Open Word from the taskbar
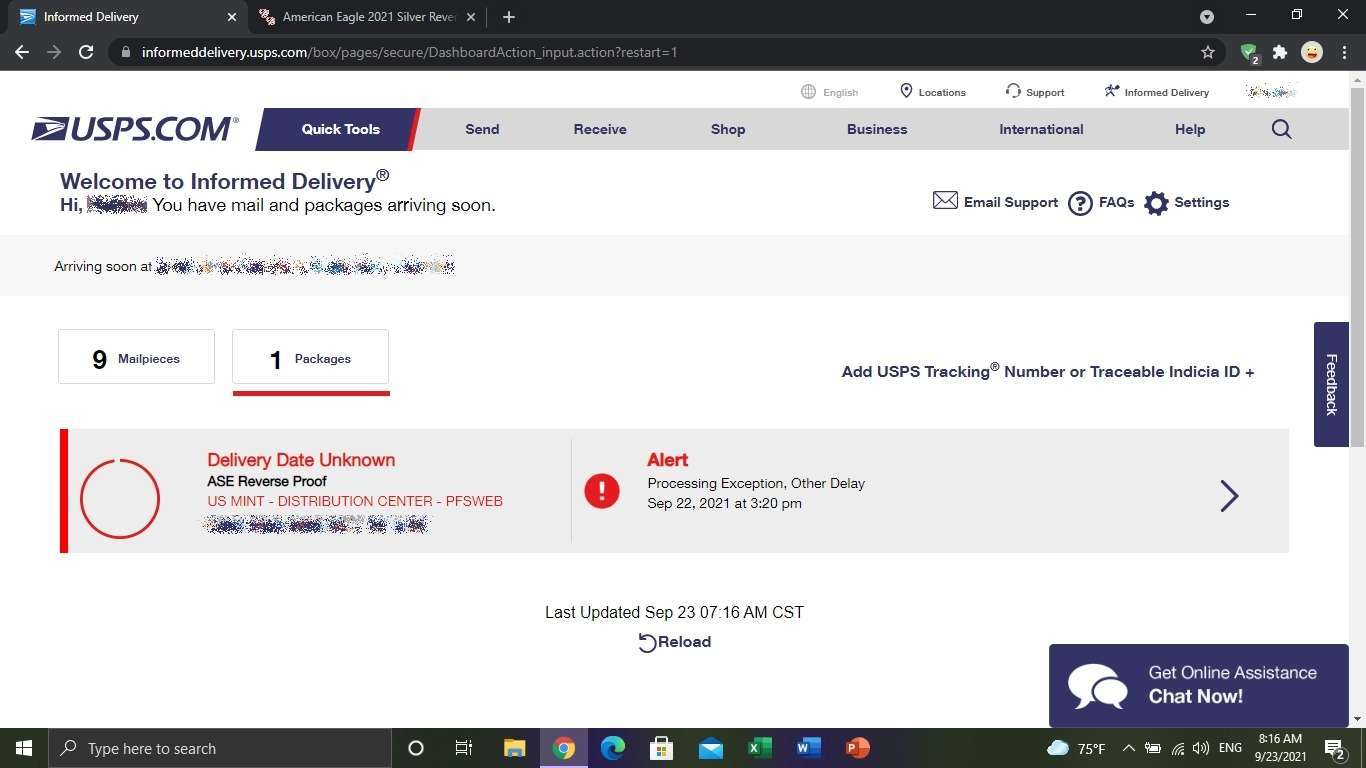 (809, 748)
